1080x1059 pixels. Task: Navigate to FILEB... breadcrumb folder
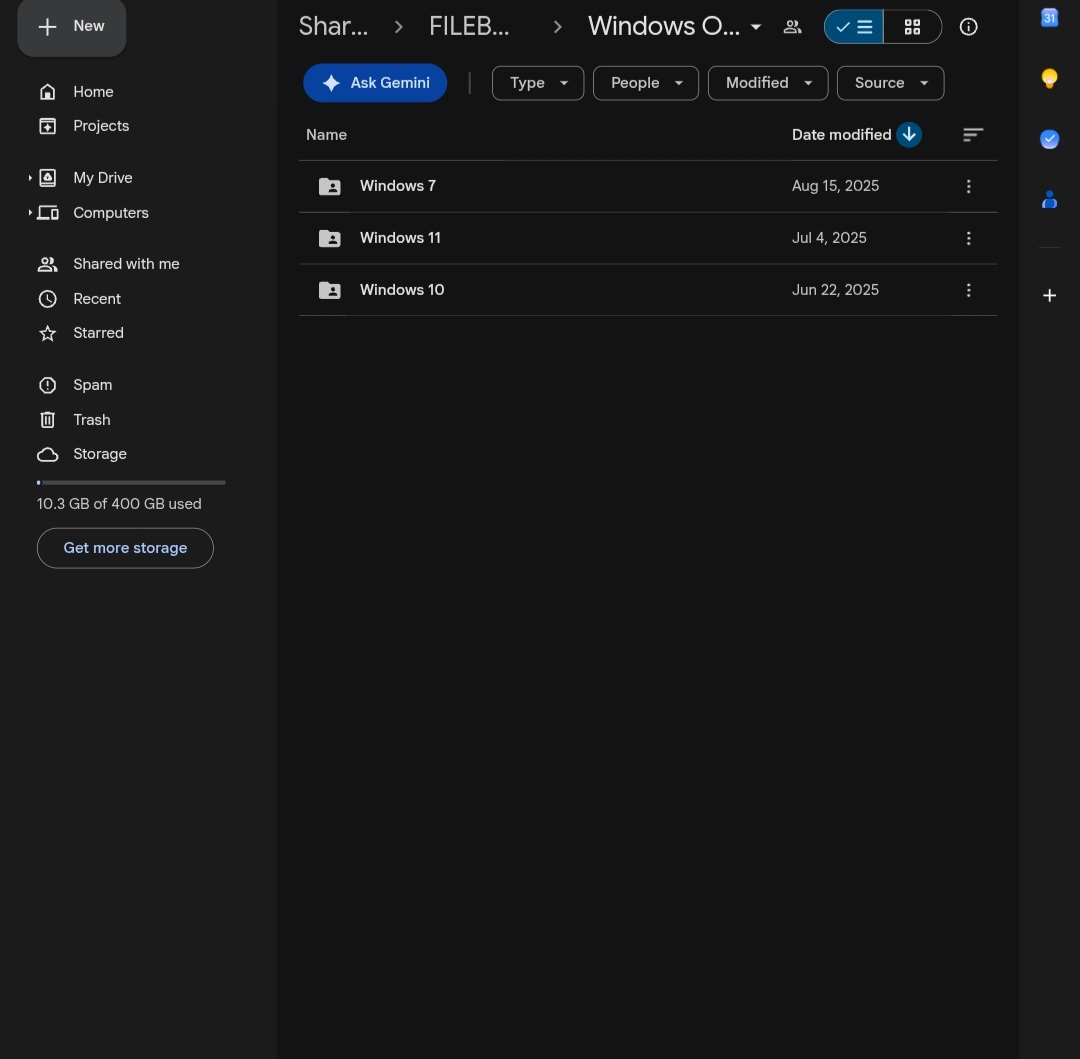tap(469, 27)
